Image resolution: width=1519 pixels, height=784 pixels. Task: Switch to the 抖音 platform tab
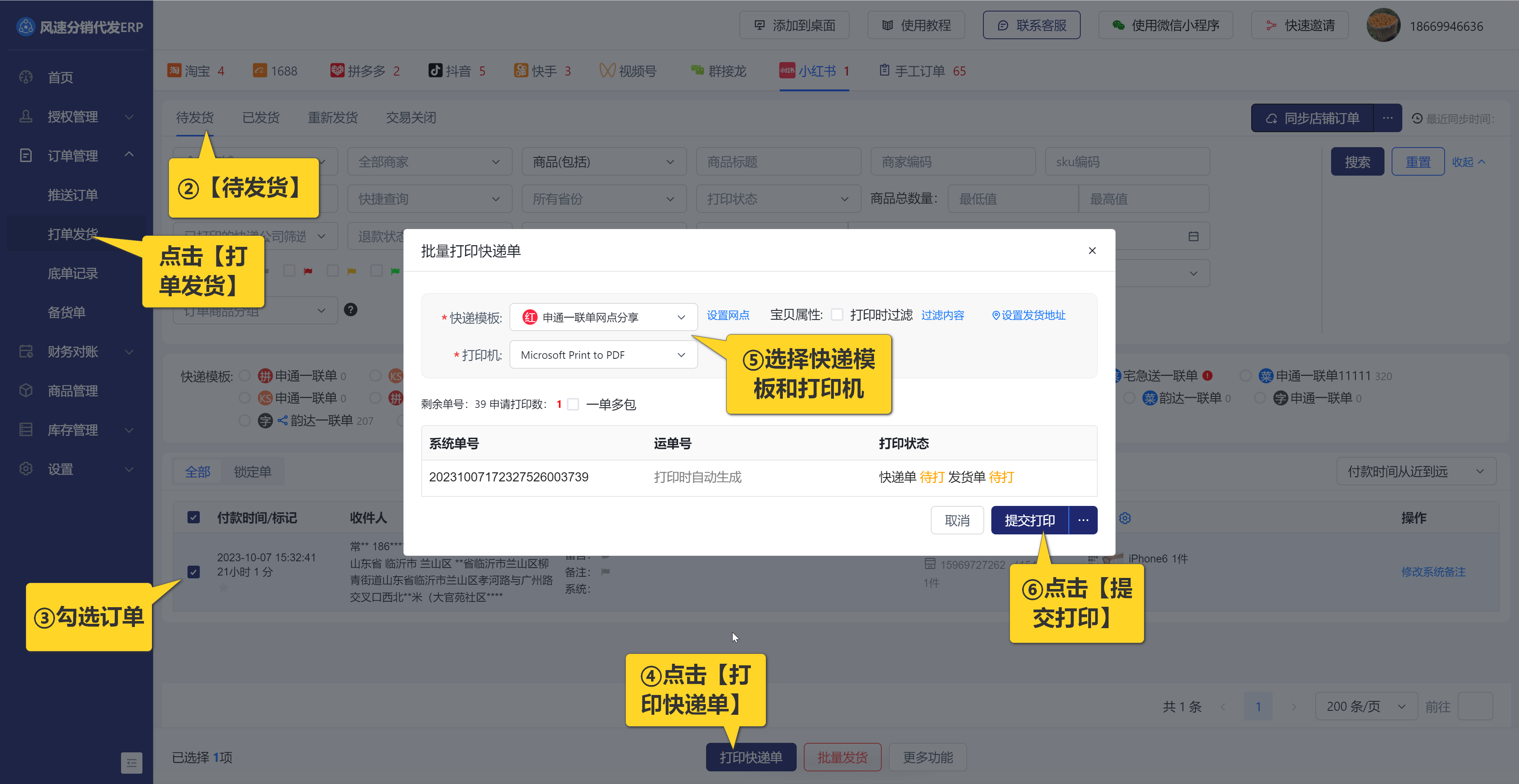(x=457, y=71)
